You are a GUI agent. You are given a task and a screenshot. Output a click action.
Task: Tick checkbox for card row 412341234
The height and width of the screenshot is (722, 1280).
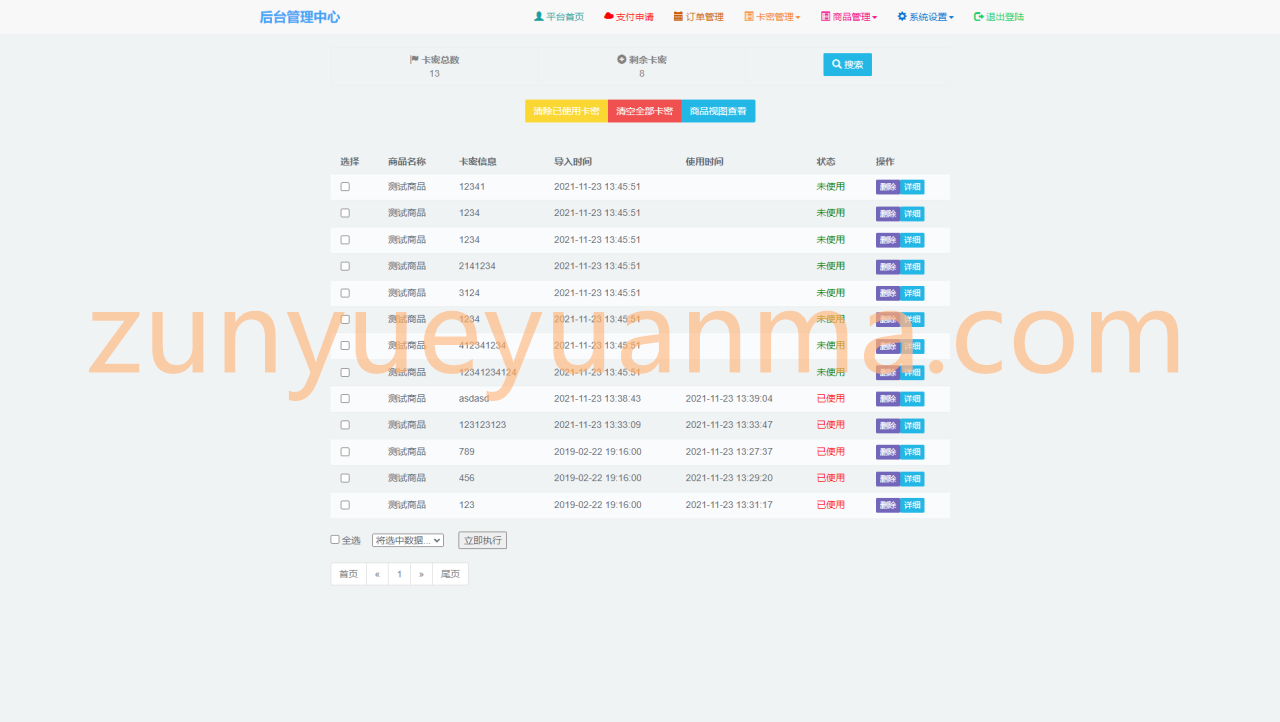[345, 345]
